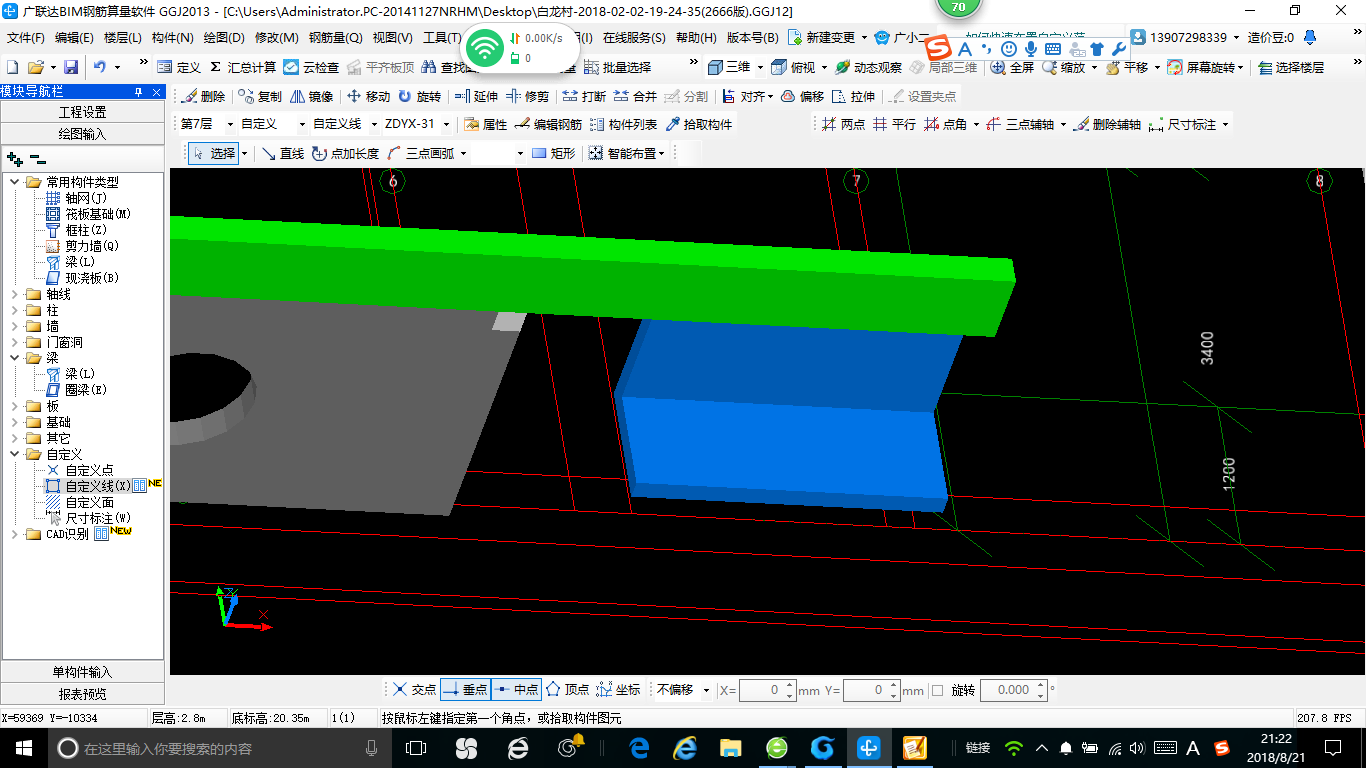Viewport: 1366px width, 768px height.
Task: Click the 删除 delete tool
Action: [203, 96]
